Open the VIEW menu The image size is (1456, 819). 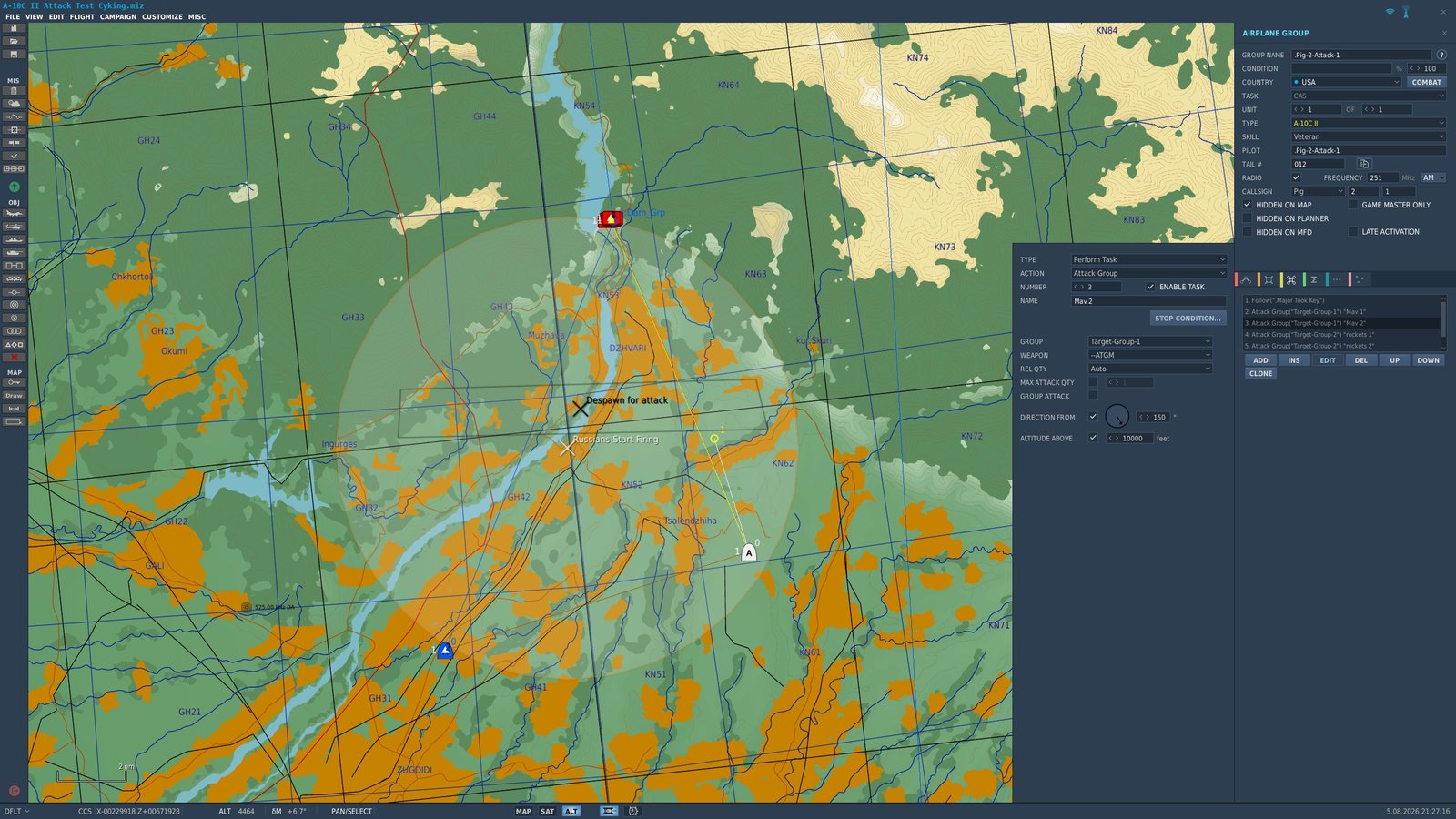point(35,16)
